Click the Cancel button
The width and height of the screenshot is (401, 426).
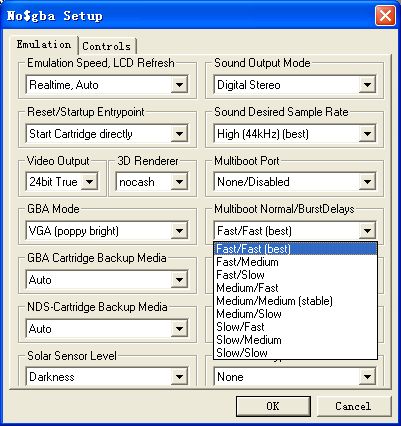353,406
